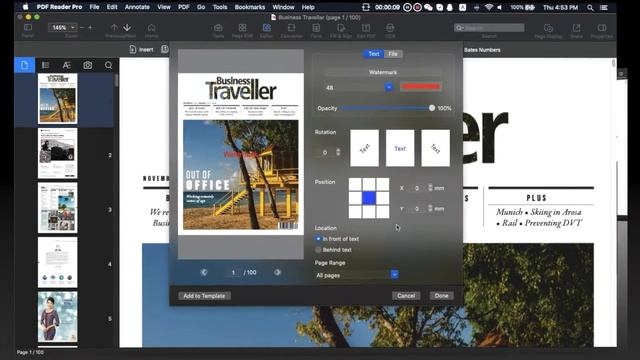
Task: Select page 2 thumbnail in sidebar
Action: 58,153
